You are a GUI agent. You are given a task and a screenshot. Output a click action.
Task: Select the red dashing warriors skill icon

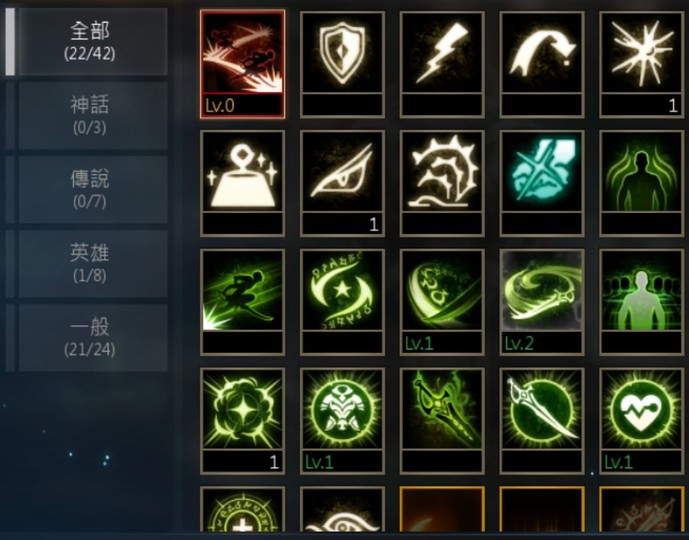(x=243, y=64)
